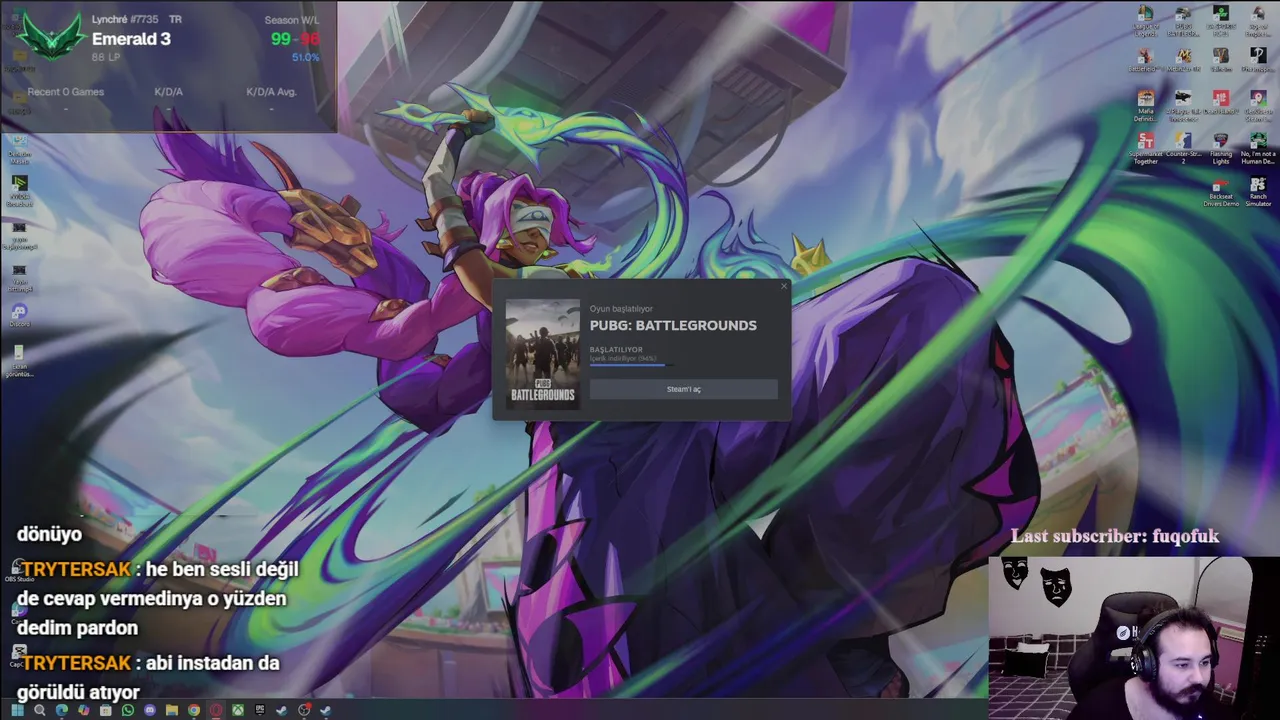Click the "Last subscriber: fuqofuk" text
Viewport: 1280px width, 720px height.
click(1115, 536)
